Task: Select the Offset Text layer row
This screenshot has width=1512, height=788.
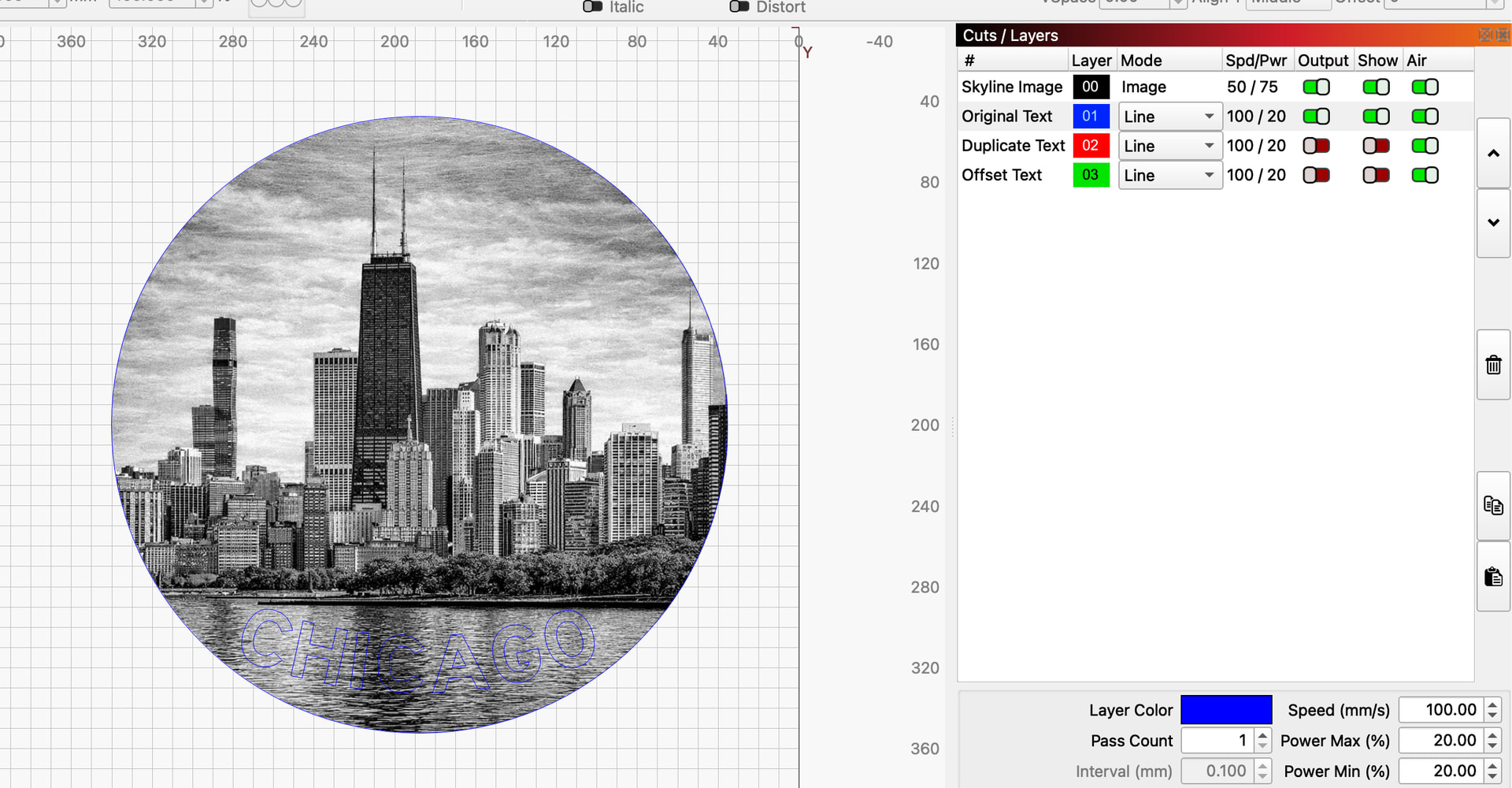Action: pyautogui.click(x=1002, y=175)
